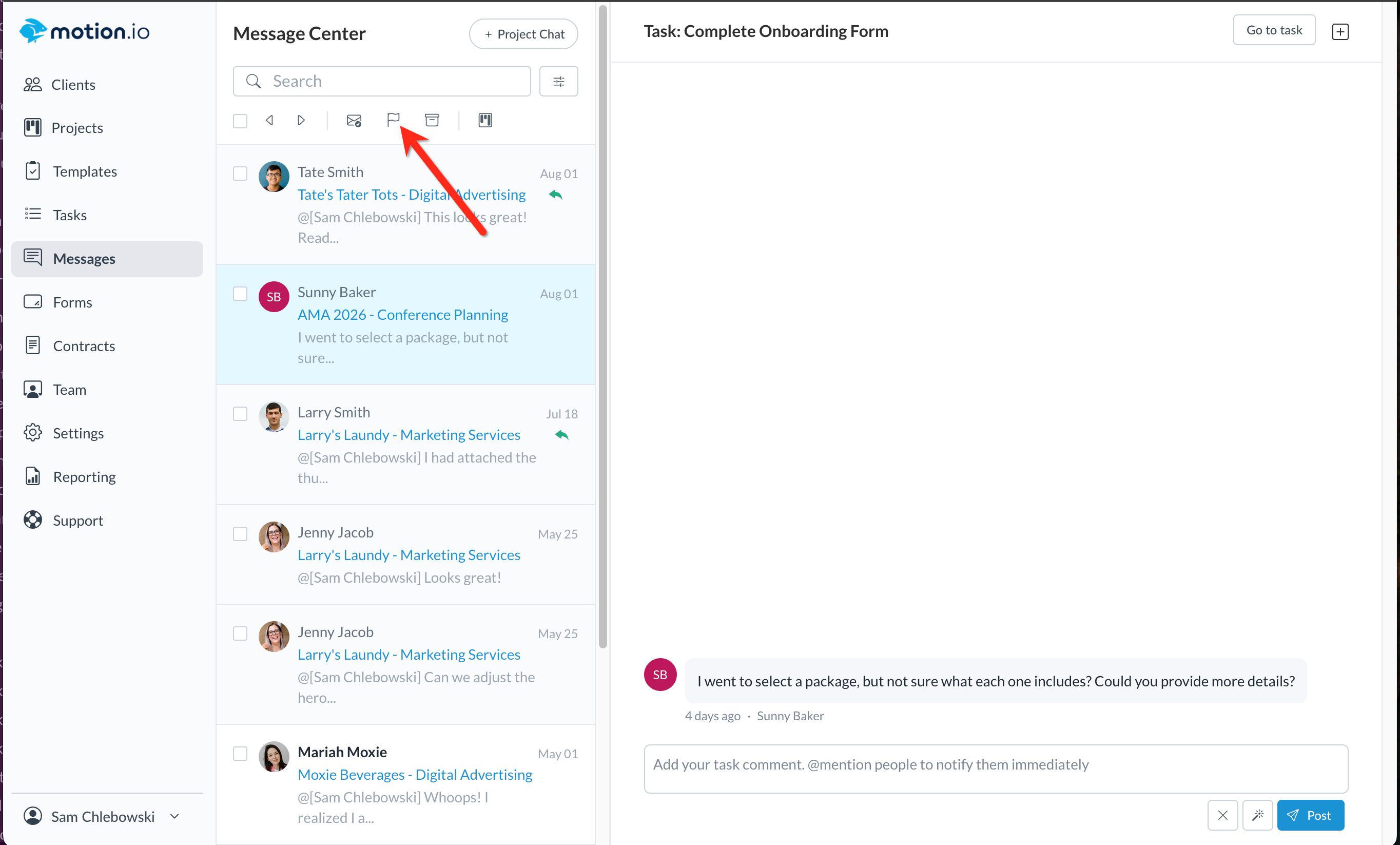Check the Tate Smith message checkbox

pos(240,174)
